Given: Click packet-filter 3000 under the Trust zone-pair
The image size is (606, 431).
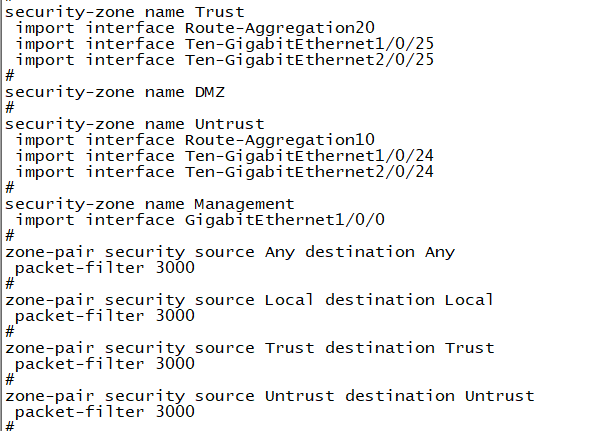Looking at the screenshot, I should tap(105, 363).
